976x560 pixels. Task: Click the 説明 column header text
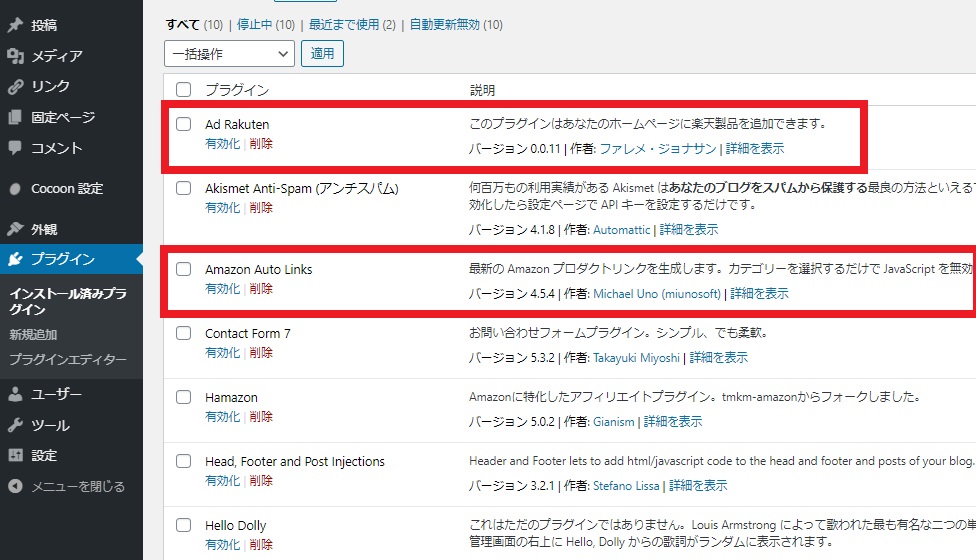click(482, 90)
